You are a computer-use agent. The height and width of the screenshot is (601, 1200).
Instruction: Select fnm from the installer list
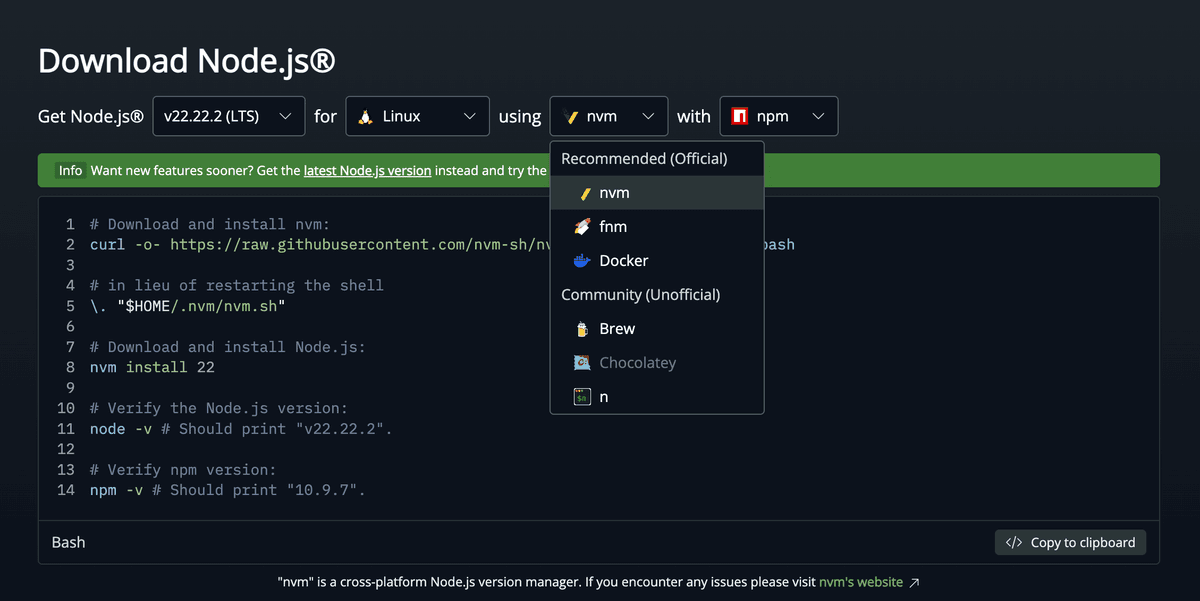[613, 227]
